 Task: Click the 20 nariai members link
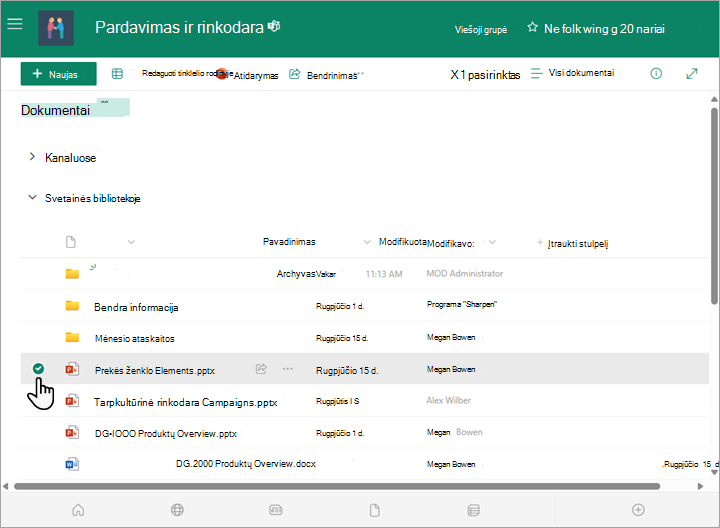click(642, 29)
